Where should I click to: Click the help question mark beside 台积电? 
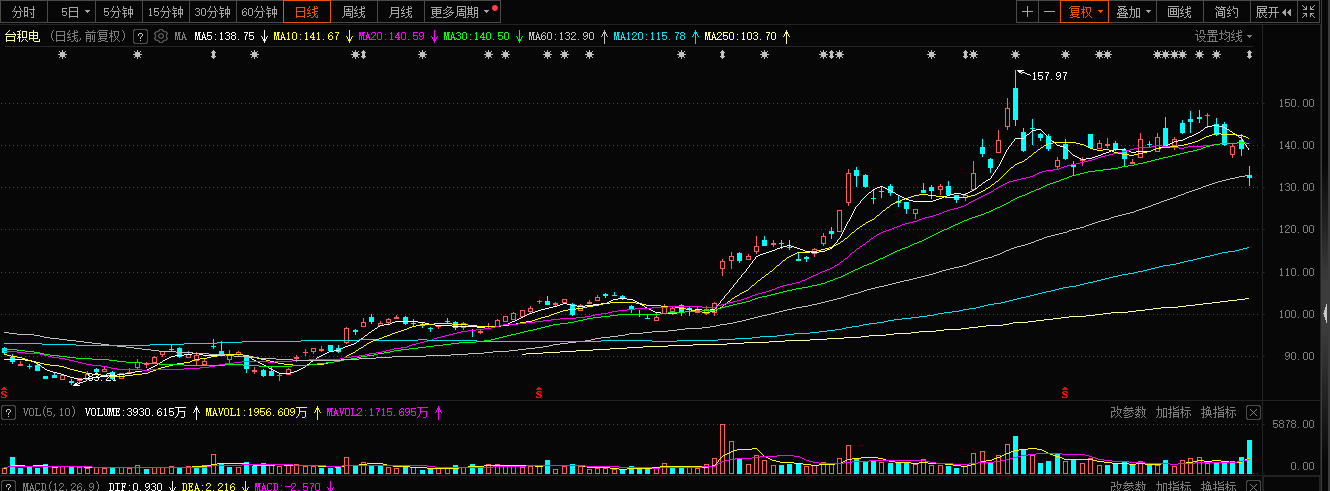tap(141, 37)
